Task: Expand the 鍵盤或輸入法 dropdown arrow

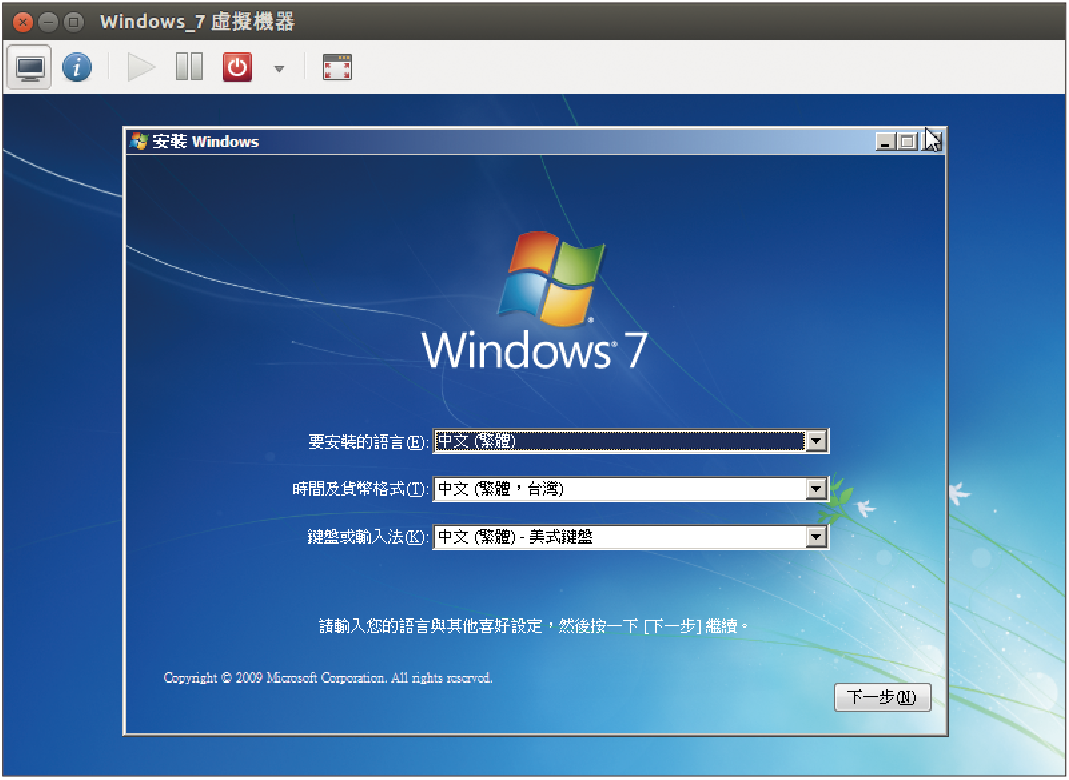Action: (816, 537)
